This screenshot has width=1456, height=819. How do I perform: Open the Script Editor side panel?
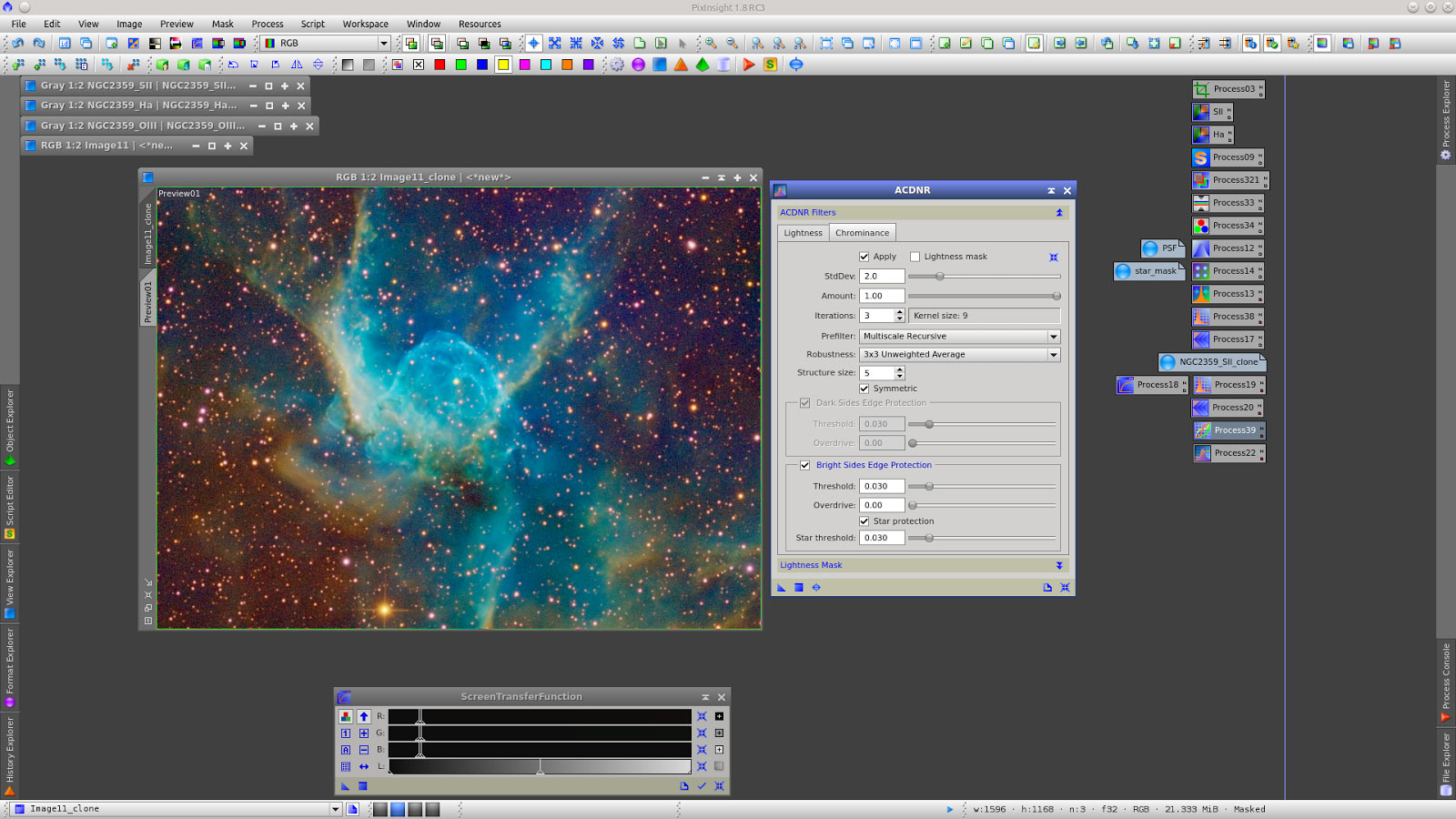click(x=10, y=508)
